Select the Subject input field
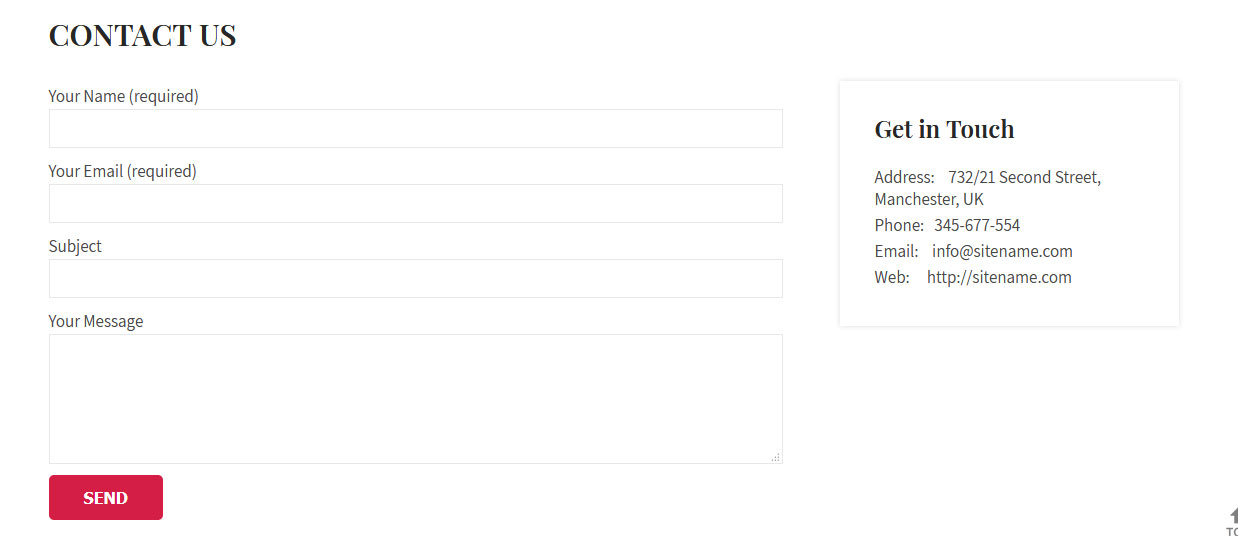 point(415,279)
